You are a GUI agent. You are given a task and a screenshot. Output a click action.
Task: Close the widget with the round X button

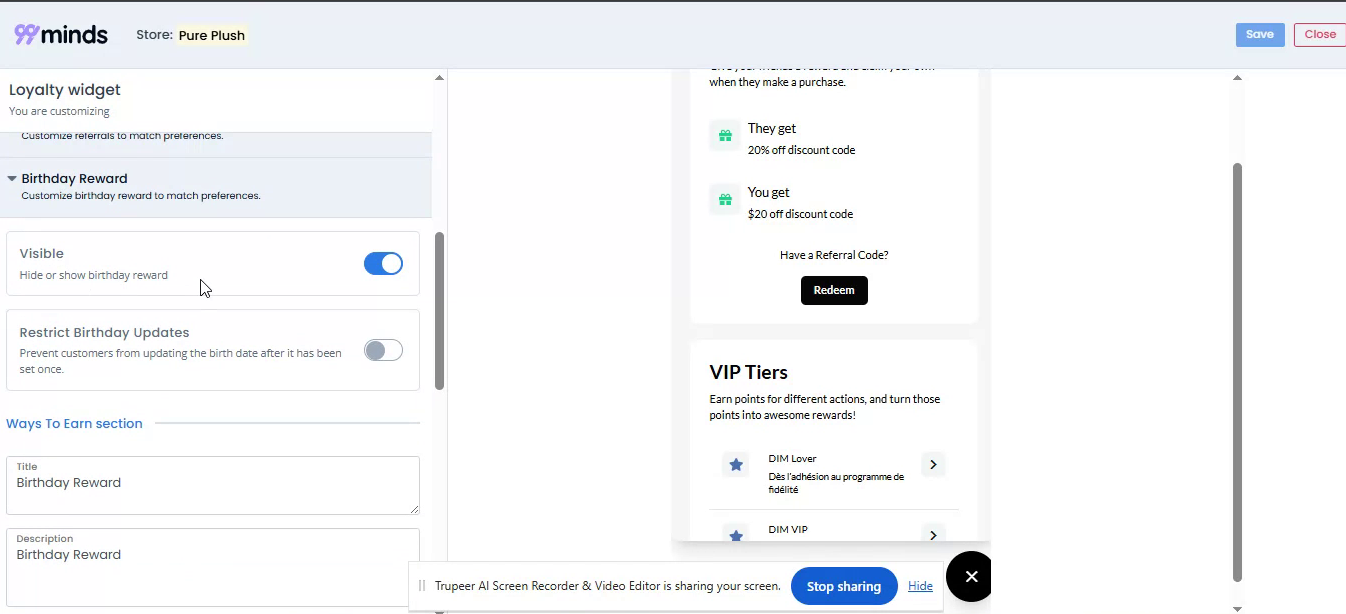click(970, 576)
